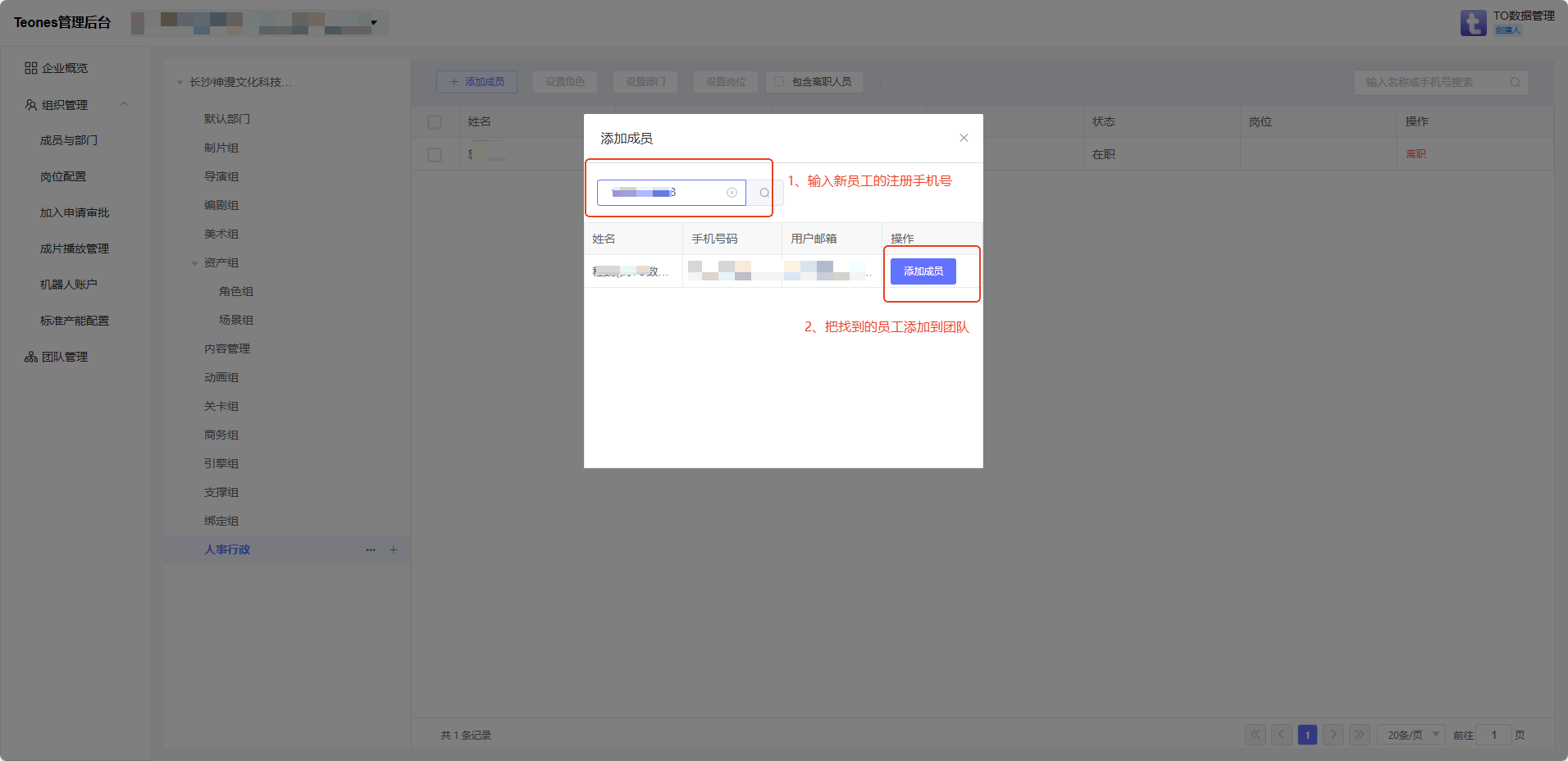Image resolution: width=1568 pixels, height=761 pixels.
Task: Open 团队管理 in the sidebar
Action: pyautogui.click(x=65, y=357)
